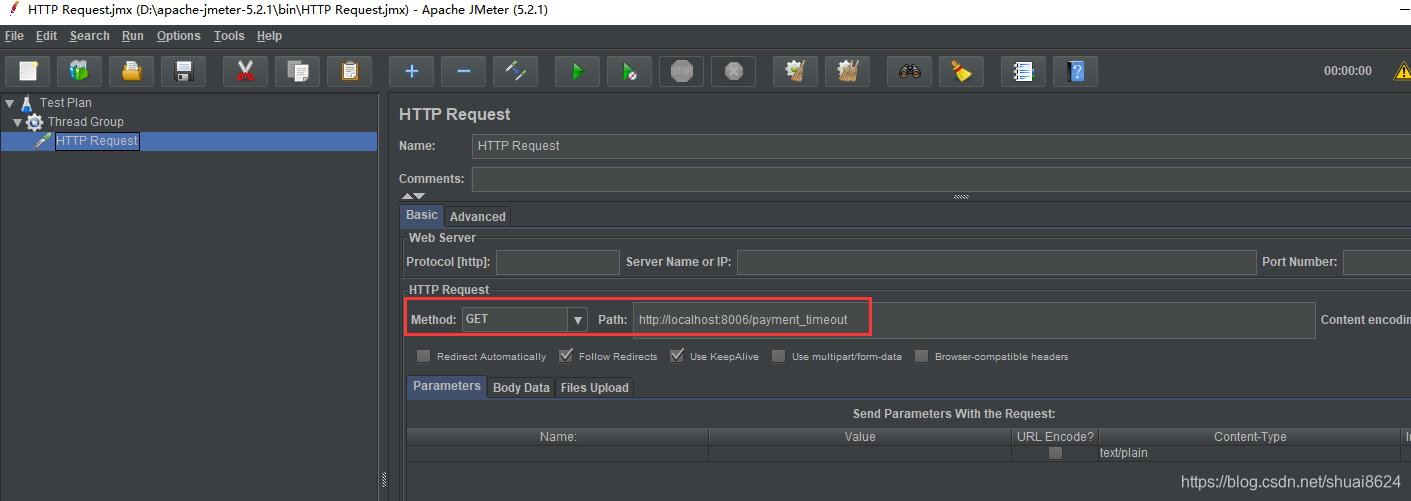Image resolution: width=1411 pixels, height=501 pixels.
Task: Collapse all nodes with minus icon
Action: (463, 71)
